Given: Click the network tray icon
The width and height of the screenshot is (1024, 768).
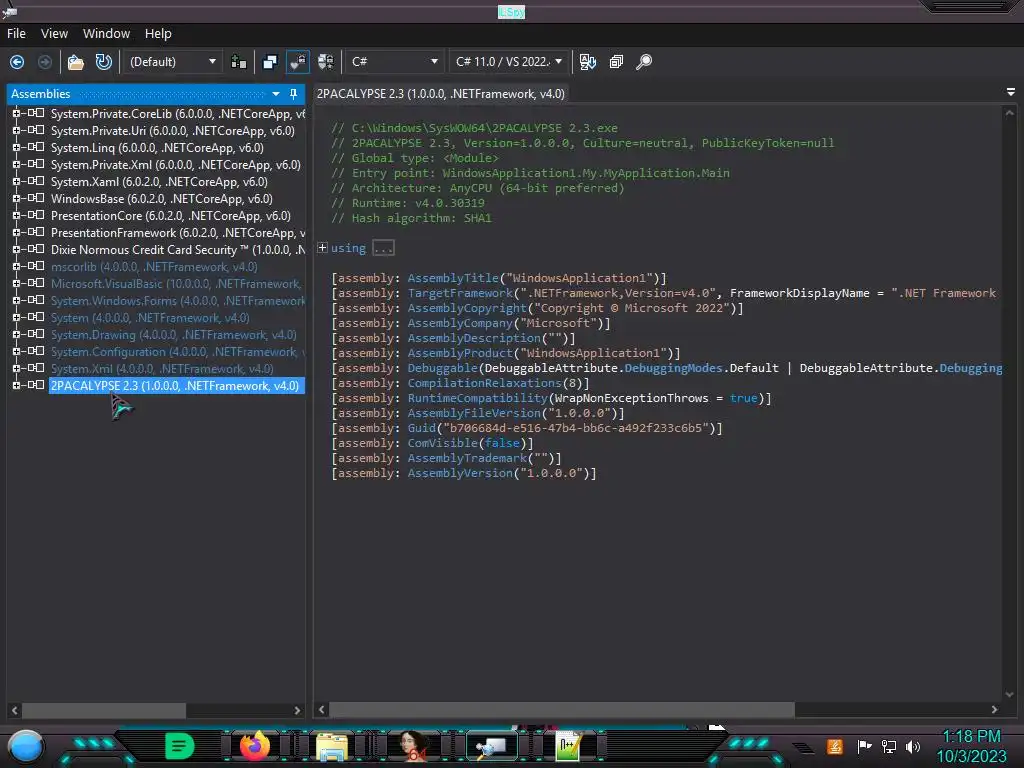Looking at the screenshot, I should [x=889, y=746].
